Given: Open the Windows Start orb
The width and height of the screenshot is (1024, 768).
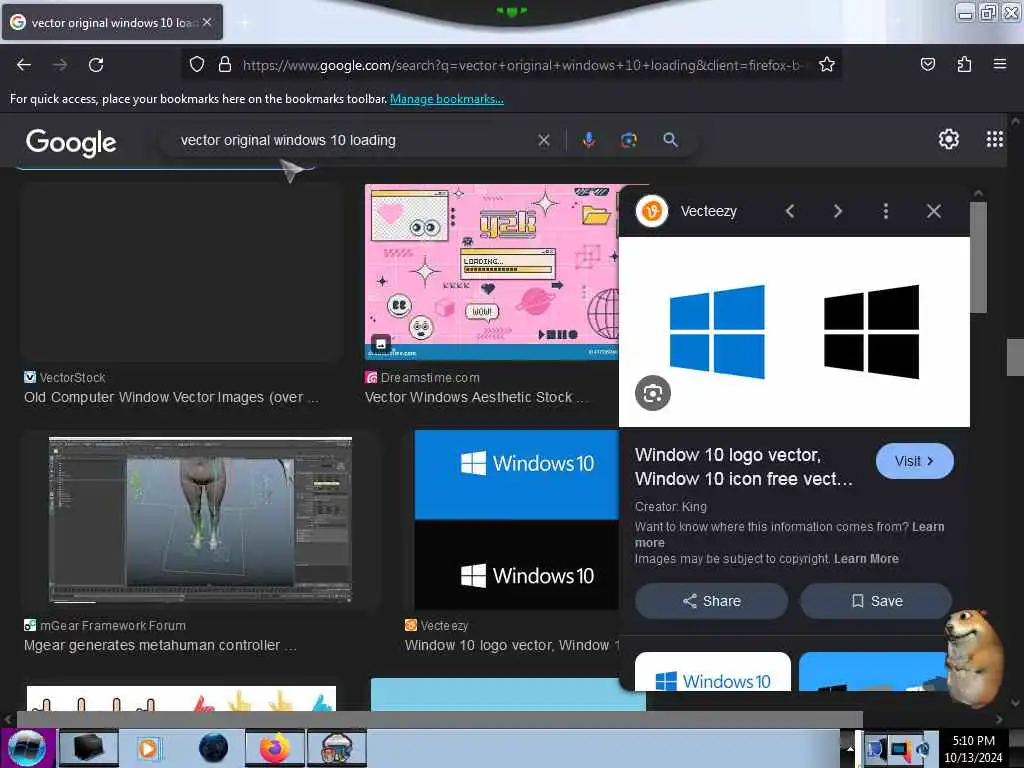Looking at the screenshot, I should pyautogui.click(x=27, y=748).
